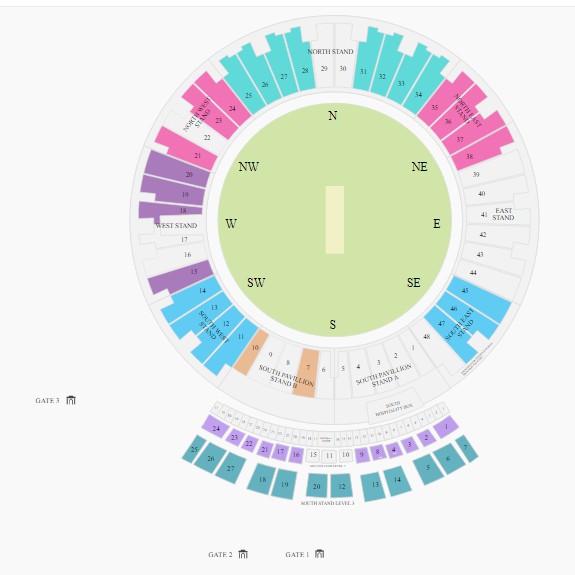The height and width of the screenshot is (575, 575).
Task: Click the Gate 1 entrance icon
Action: pyautogui.click(x=319, y=554)
